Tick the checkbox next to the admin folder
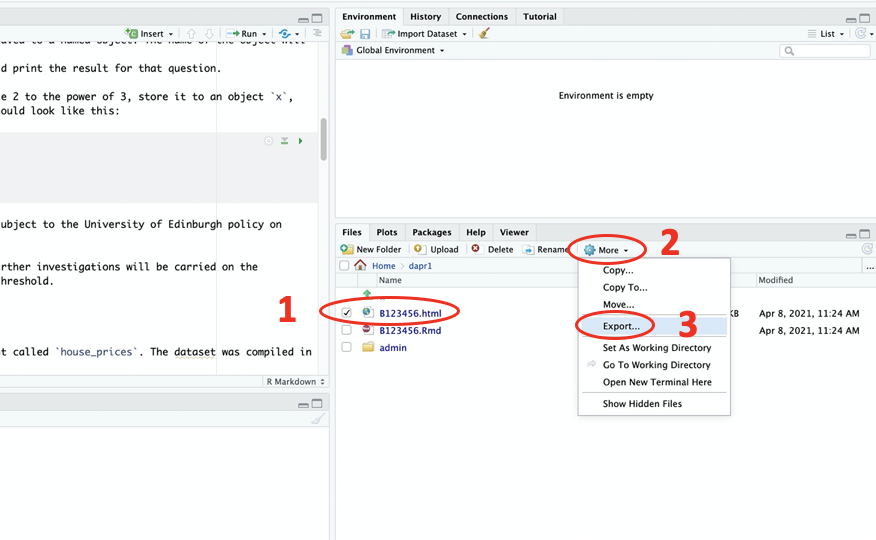The width and height of the screenshot is (876, 540). click(x=346, y=347)
